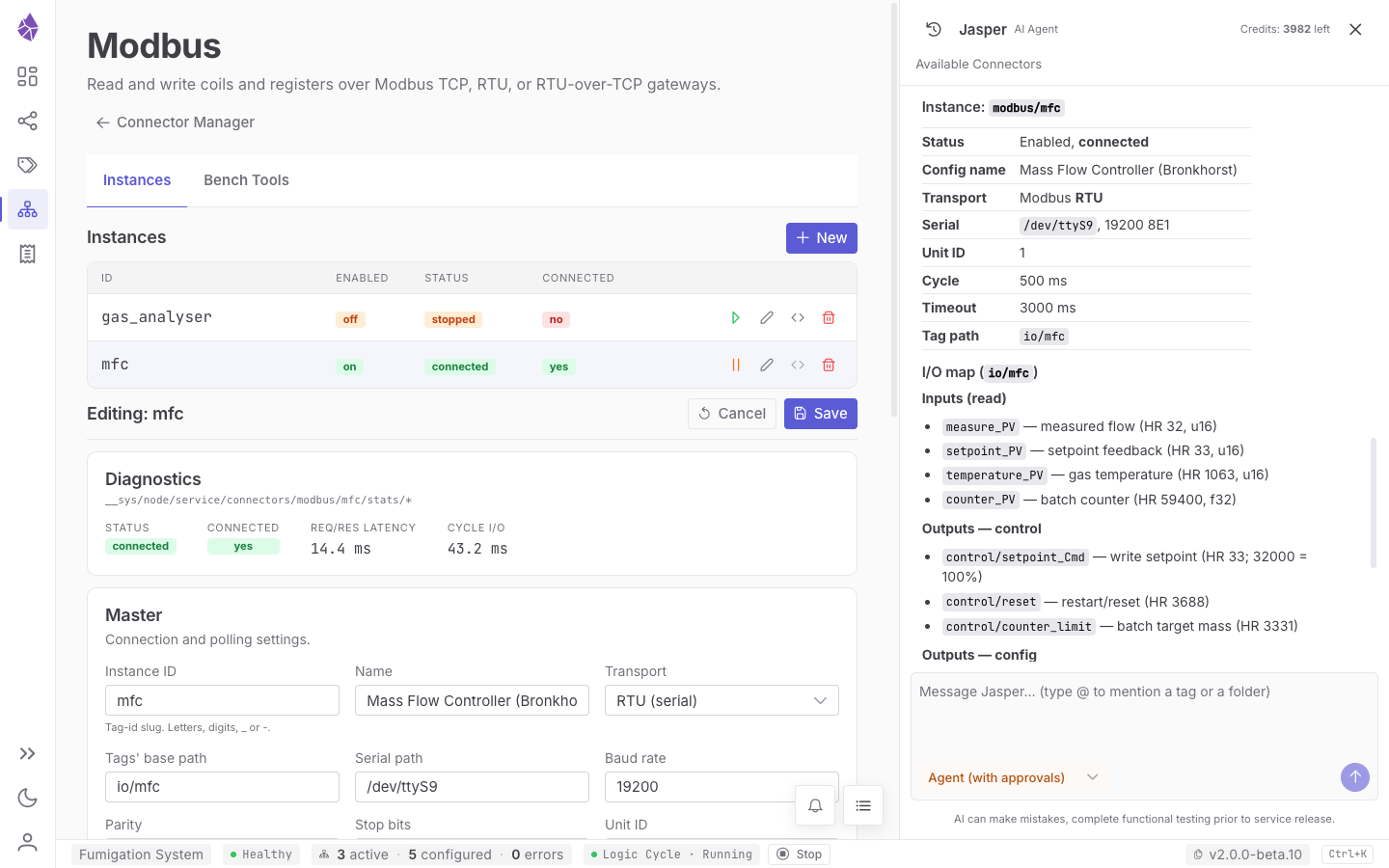Focus the Name input field
Viewport: 1389px width, 868px height.
472,700
